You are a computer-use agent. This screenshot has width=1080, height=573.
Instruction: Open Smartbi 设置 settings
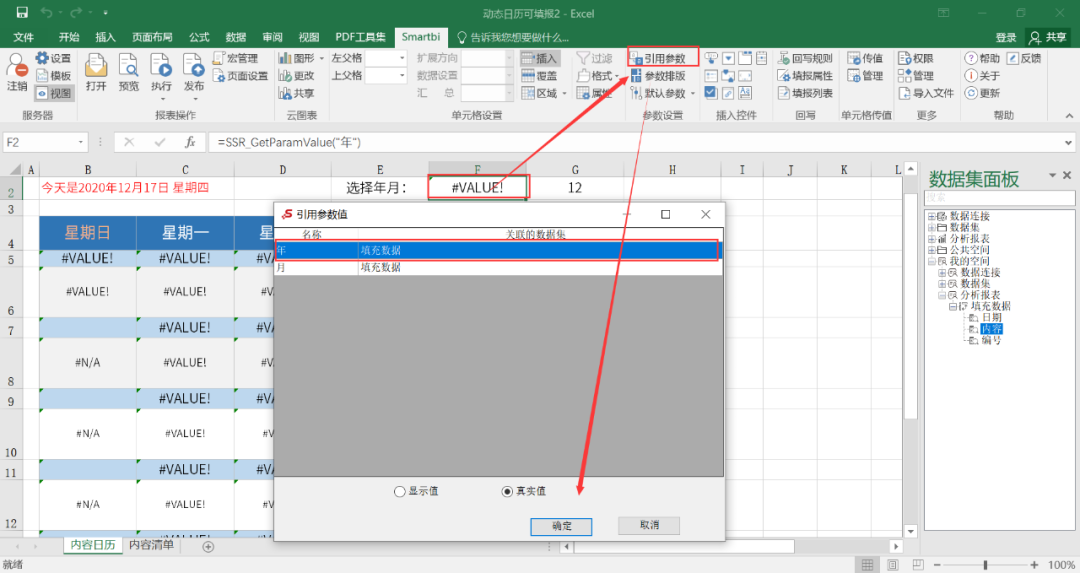tap(53, 59)
